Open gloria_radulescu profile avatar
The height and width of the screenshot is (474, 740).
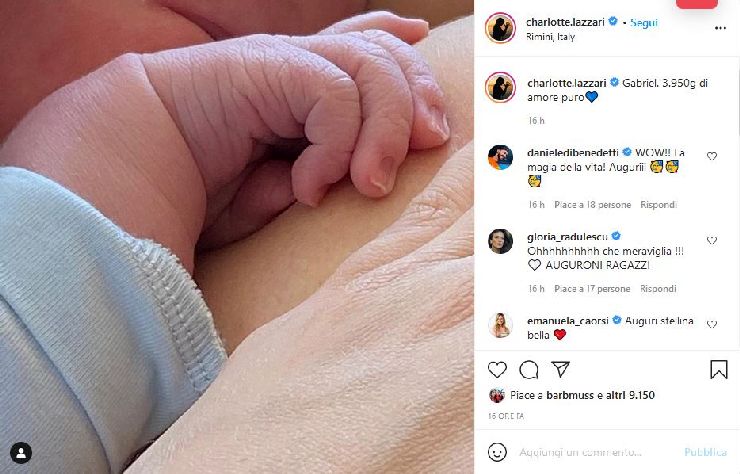click(500, 241)
